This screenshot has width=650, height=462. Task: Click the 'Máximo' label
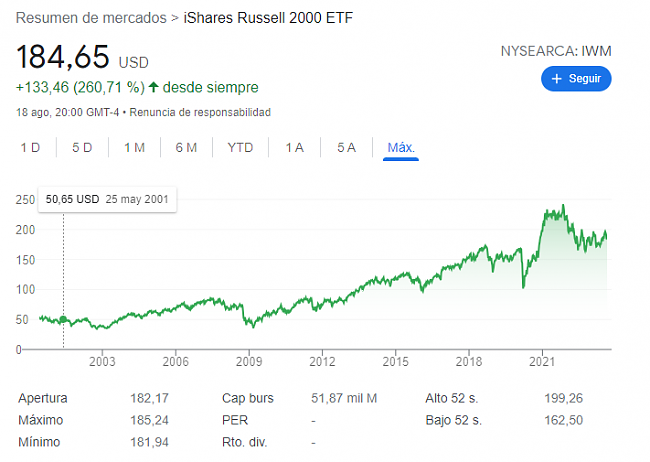(x=41, y=420)
